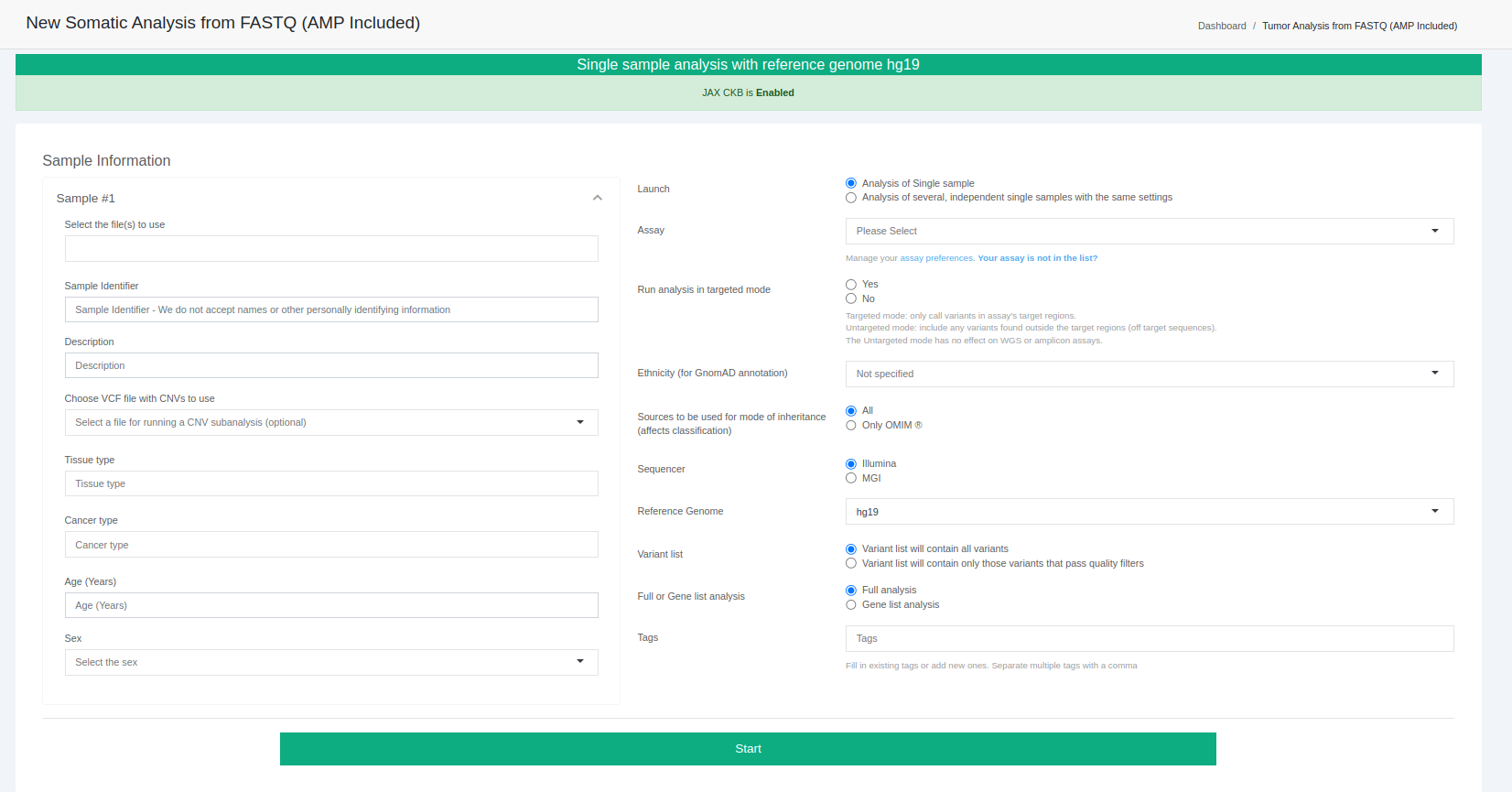The image size is (1512, 792).
Task: Open the CNV VCF file dropdown
Action: click(330, 422)
